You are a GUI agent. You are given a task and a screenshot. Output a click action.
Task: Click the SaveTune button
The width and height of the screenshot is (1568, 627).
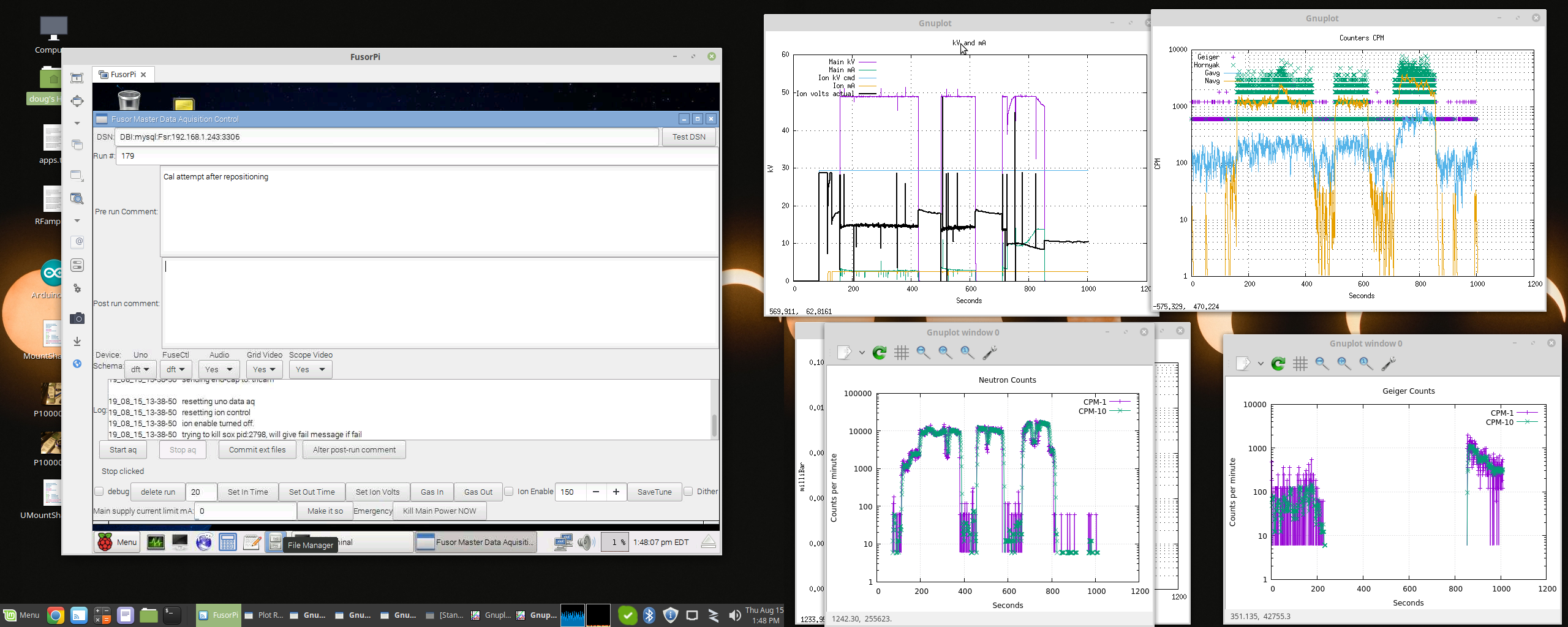point(655,492)
